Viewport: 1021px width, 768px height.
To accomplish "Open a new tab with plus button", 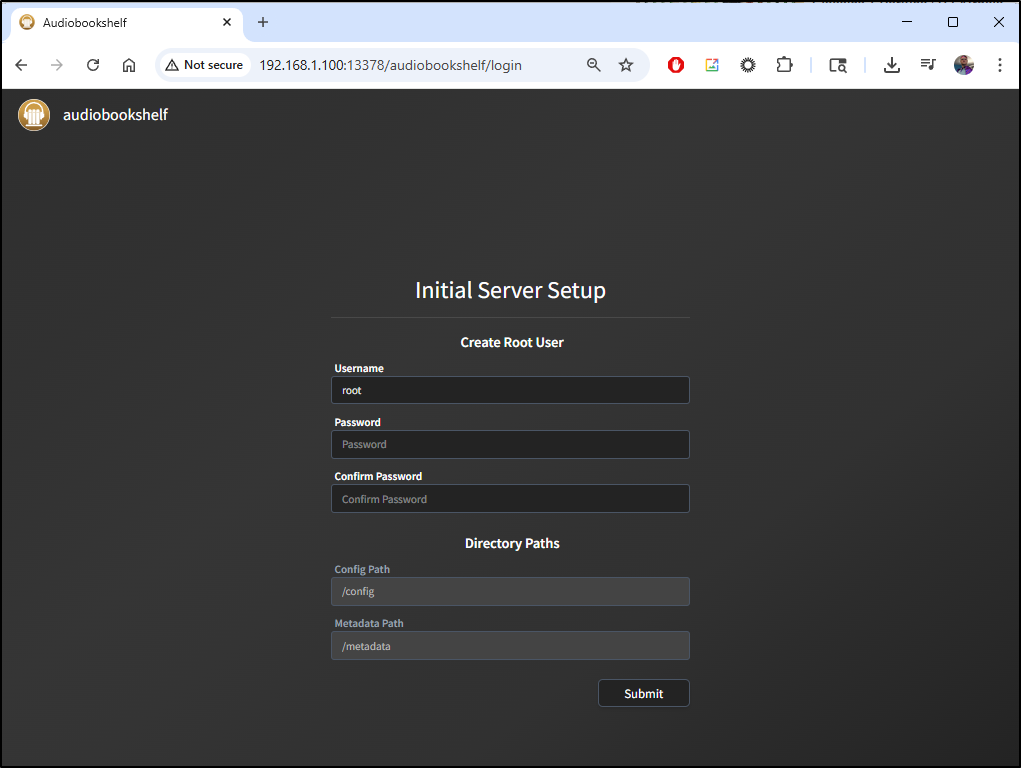I will tap(263, 22).
